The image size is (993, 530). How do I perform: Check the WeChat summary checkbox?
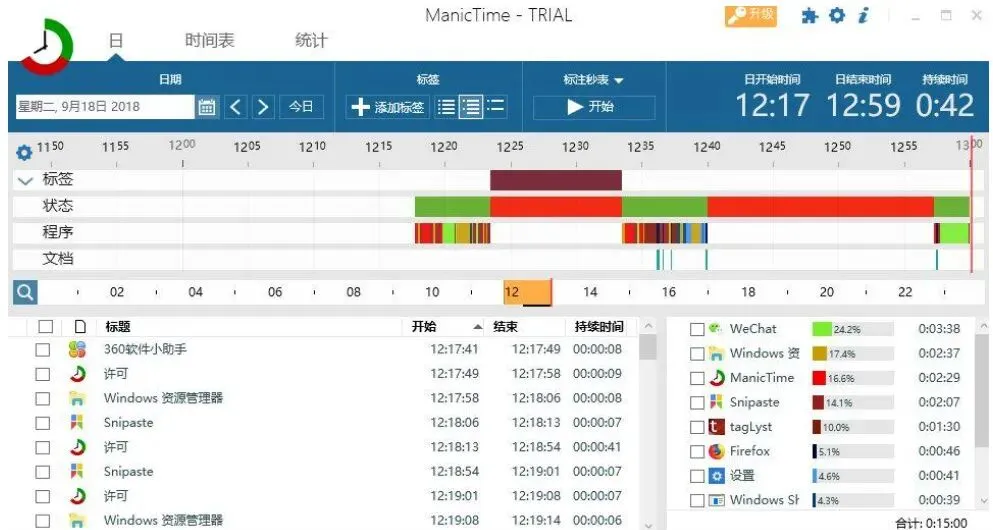697,329
